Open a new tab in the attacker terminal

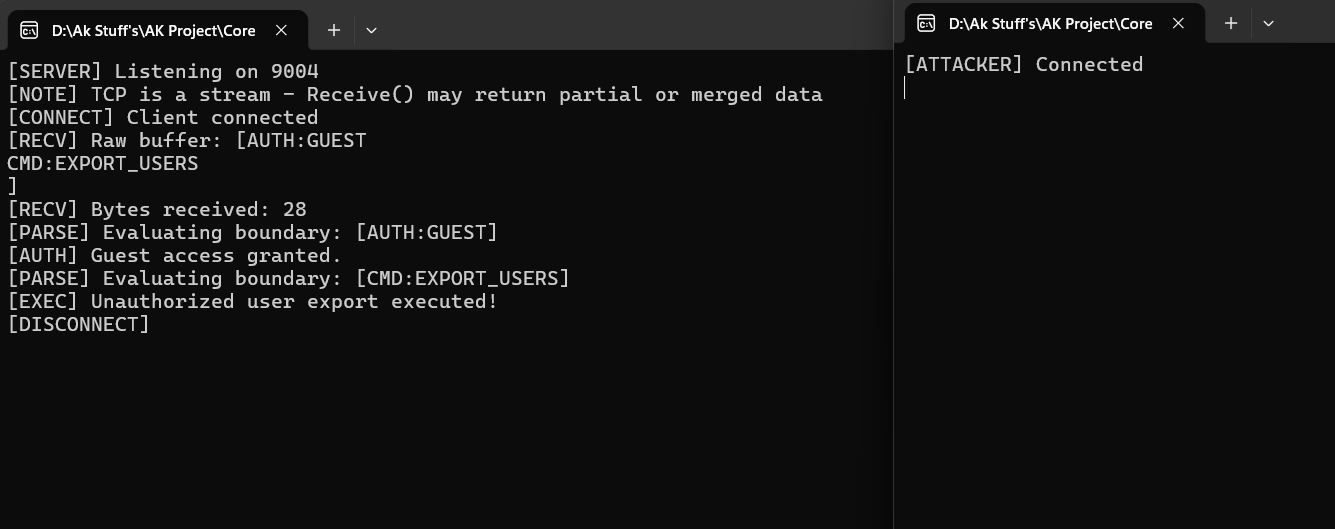click(1231, 23)
